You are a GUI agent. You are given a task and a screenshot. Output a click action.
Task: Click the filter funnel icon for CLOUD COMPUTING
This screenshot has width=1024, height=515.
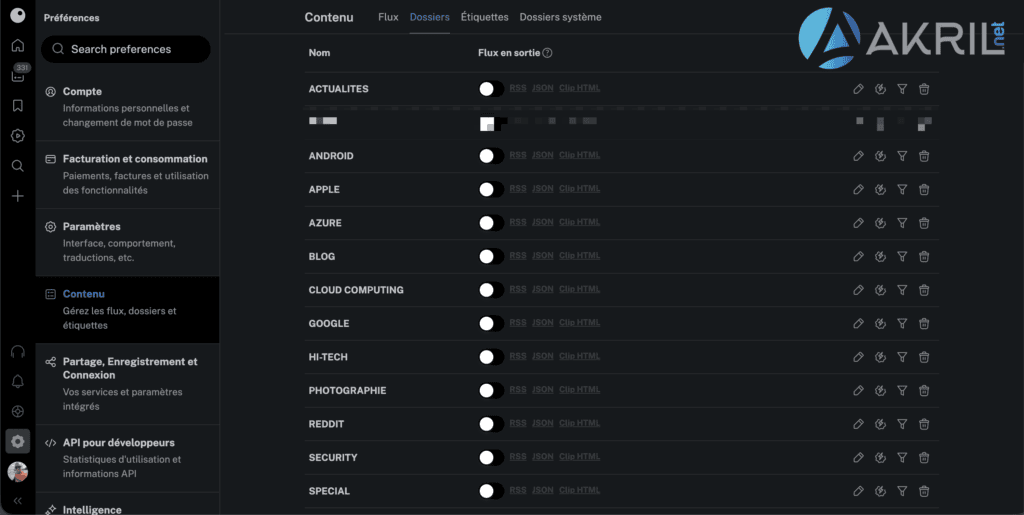pos(902,290)
